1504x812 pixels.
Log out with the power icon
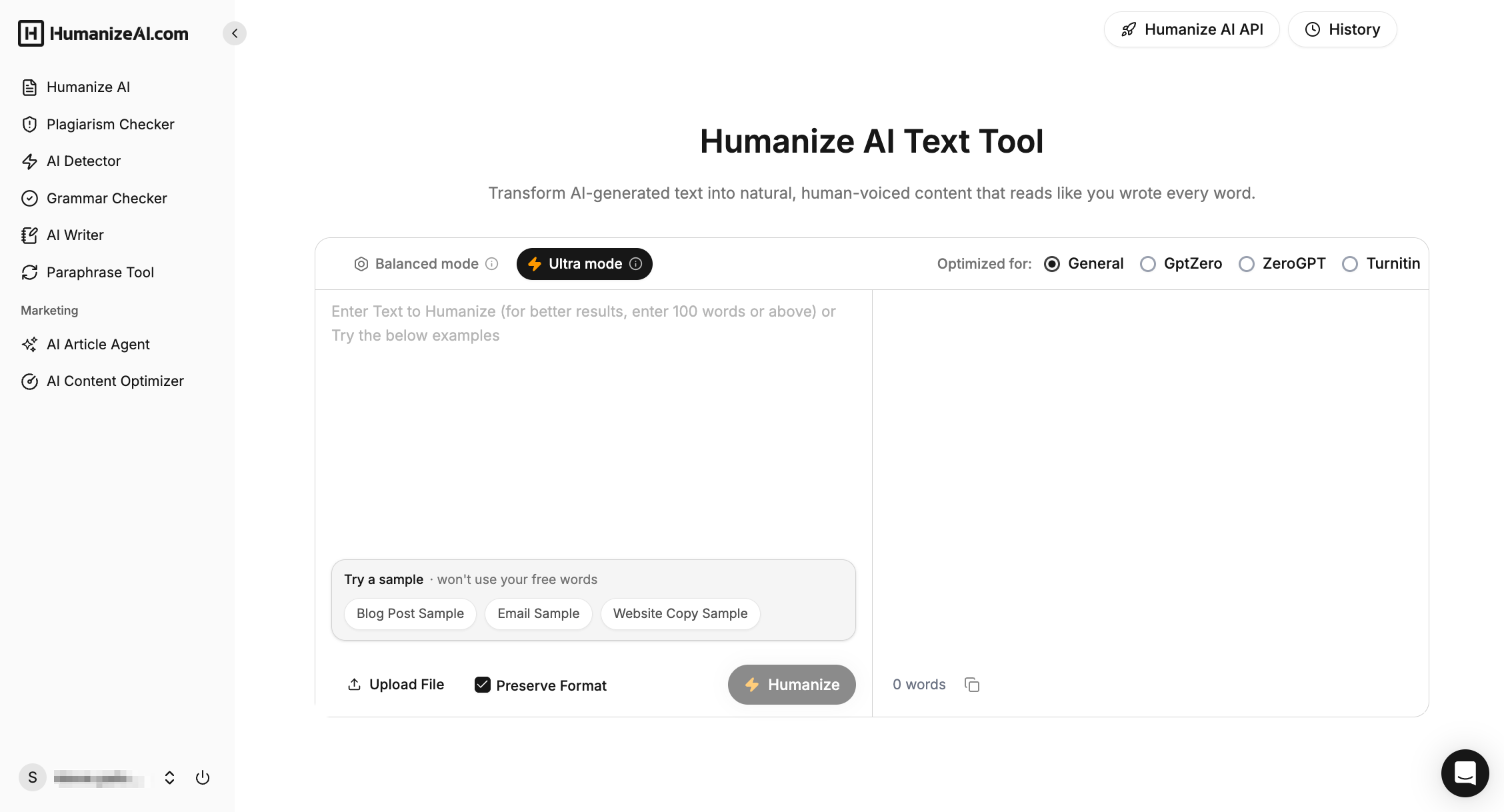coord(203,778)
